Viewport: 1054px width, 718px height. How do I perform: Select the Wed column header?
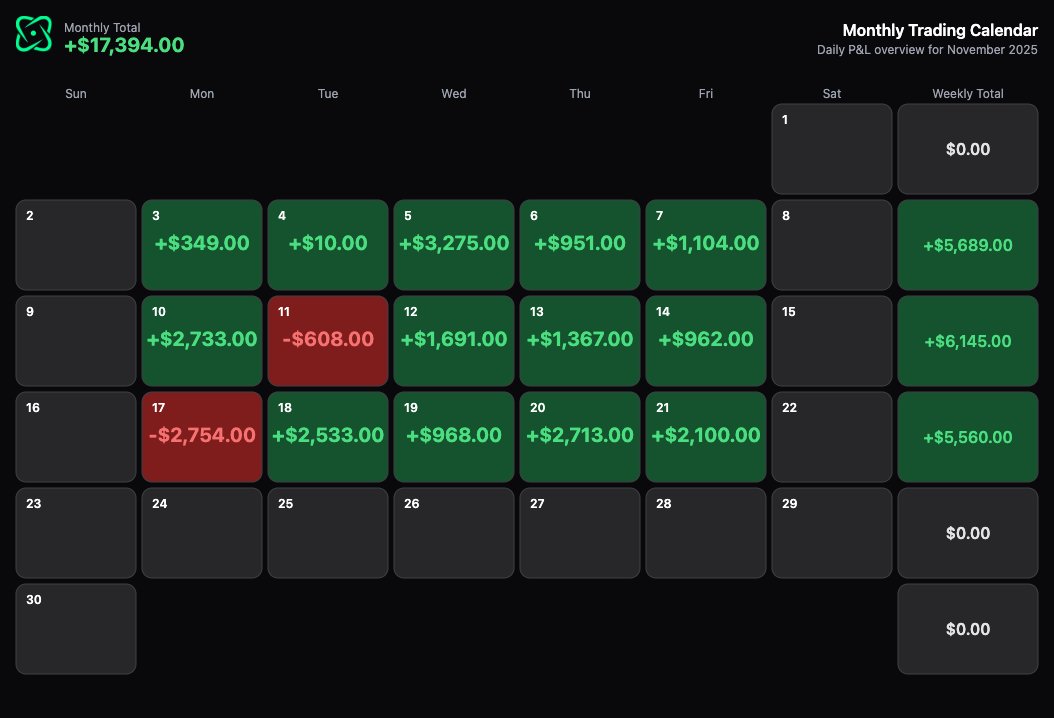453,93
